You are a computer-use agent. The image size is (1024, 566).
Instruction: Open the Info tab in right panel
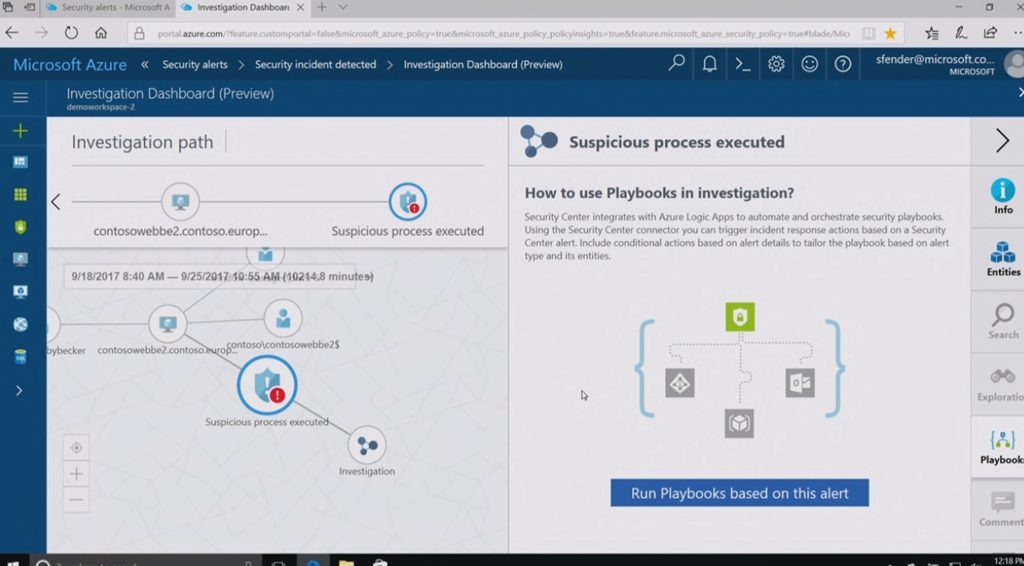[1002, 195]
